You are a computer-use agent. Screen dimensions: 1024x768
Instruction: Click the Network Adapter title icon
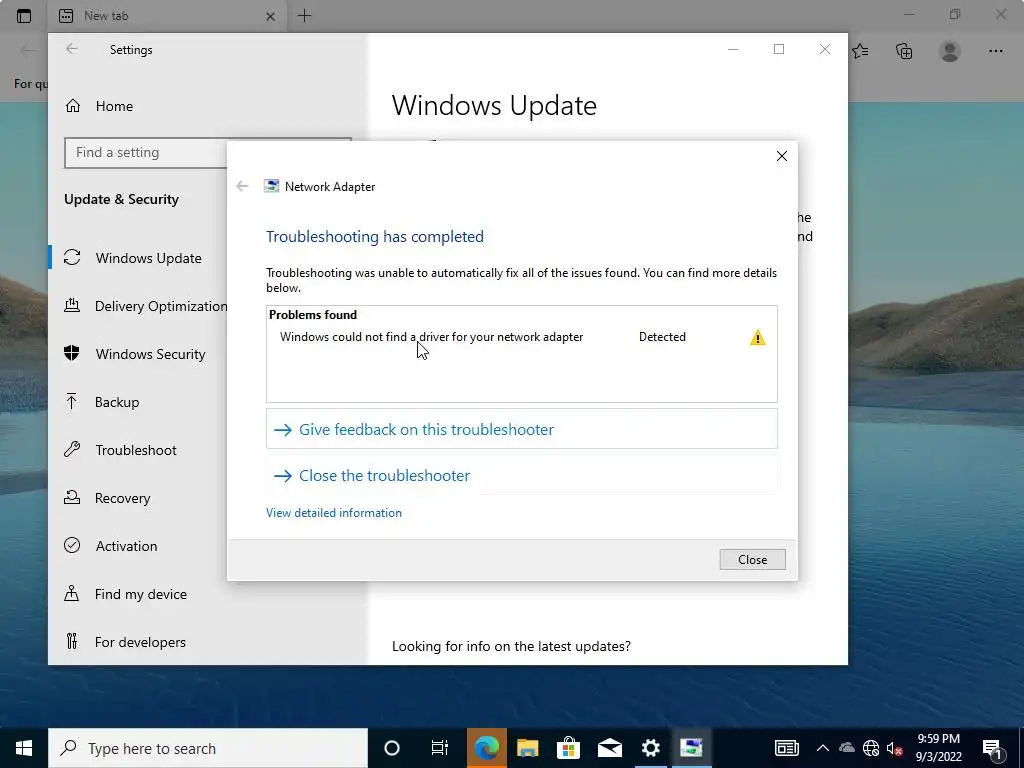click(271, 186)
